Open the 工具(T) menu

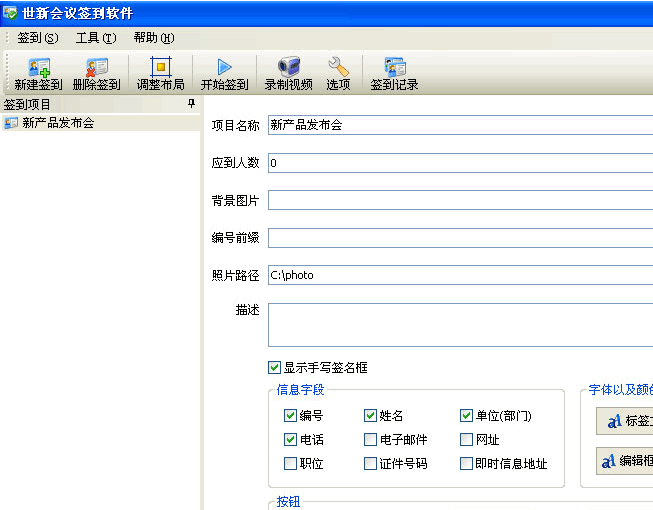coord(96,38)
